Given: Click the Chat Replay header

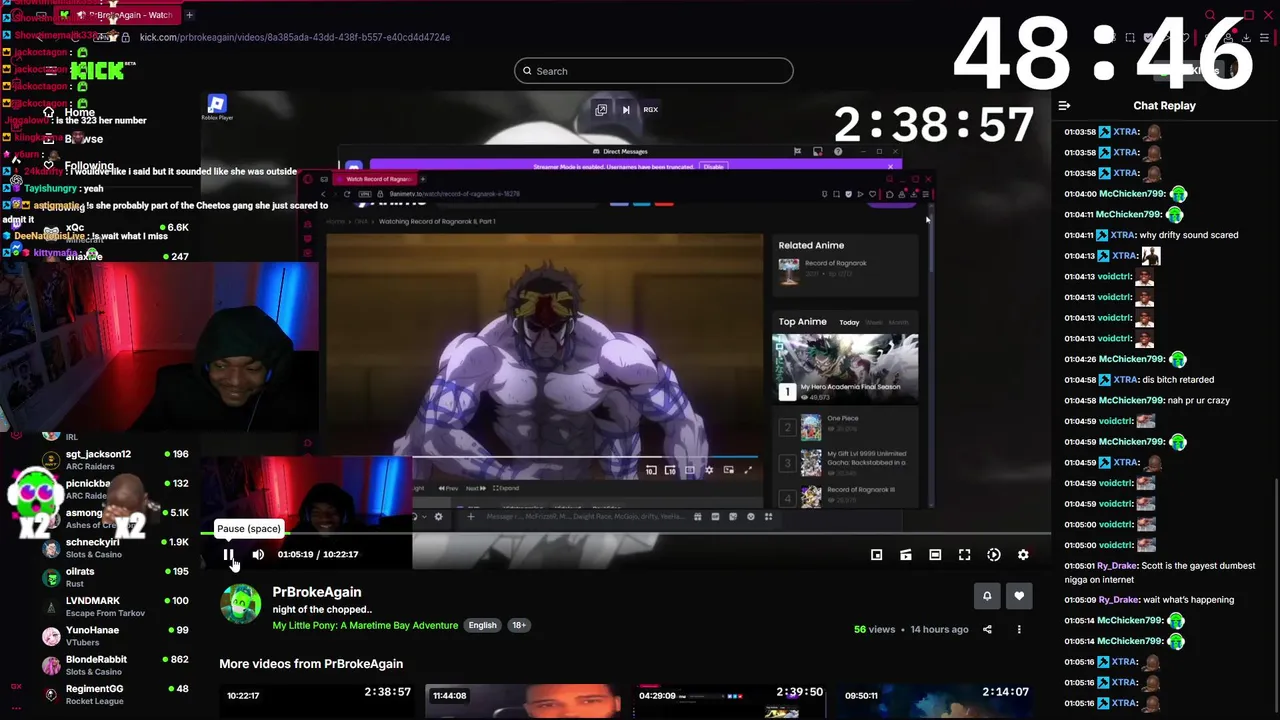Looking at the screenshot, I should point(1164,105).
